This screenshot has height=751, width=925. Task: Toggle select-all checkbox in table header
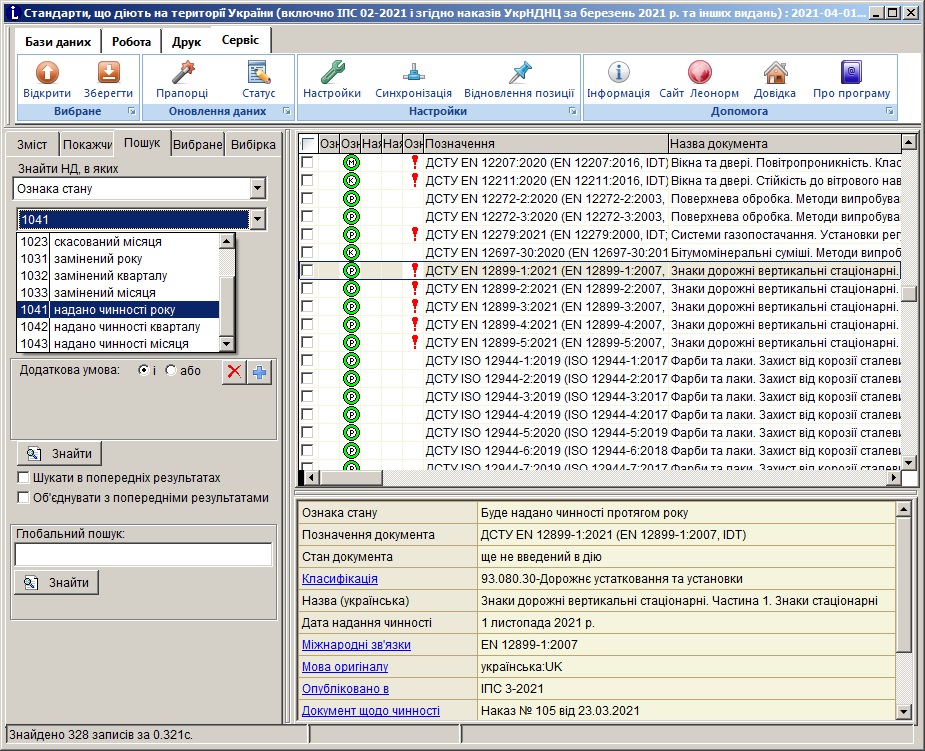click(x=308, y=143)
